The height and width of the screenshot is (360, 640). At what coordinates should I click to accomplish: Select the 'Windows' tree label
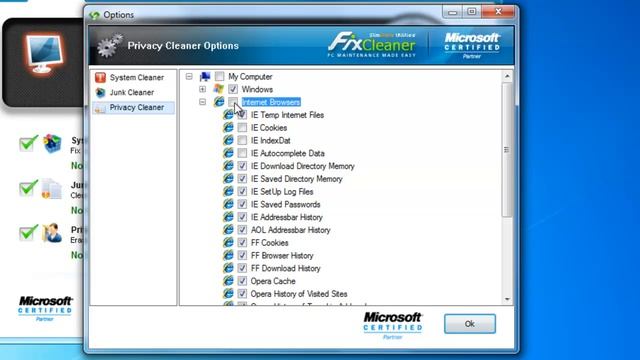click(257, 89)
